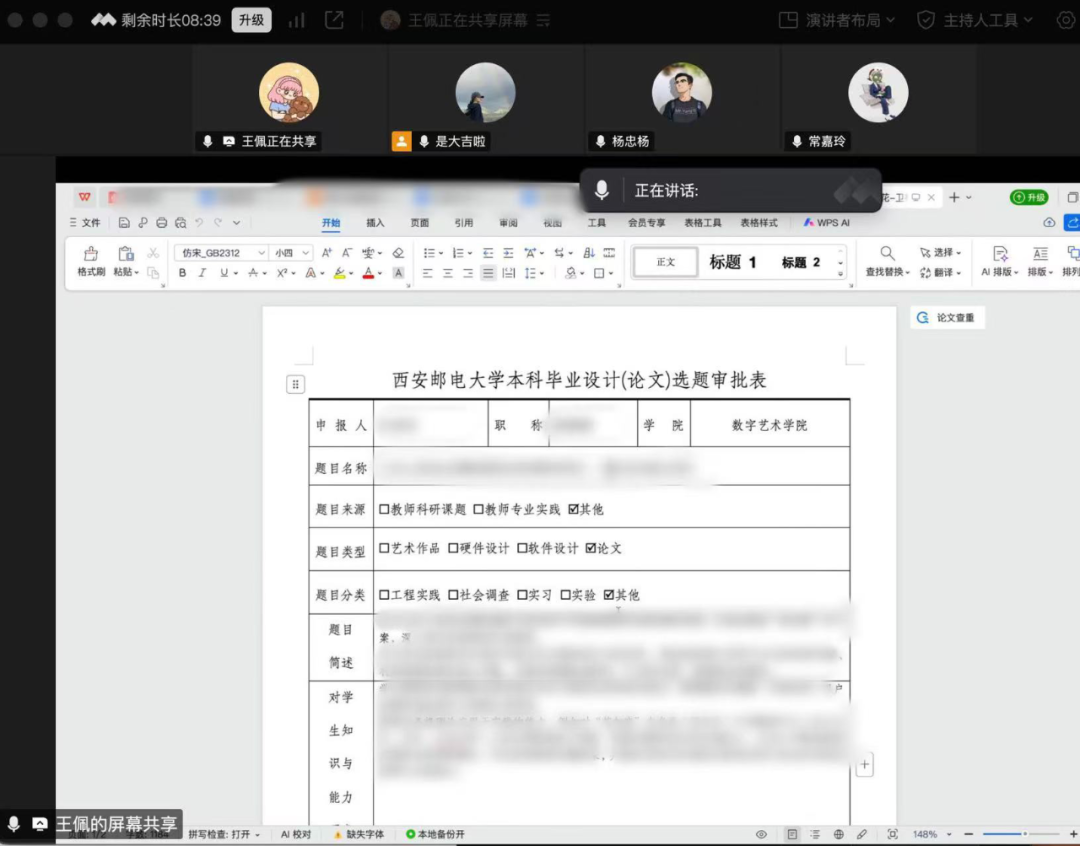The height and width of the screenshot is (846, 1080).
Task: Open the 翻译 dropdown in ribbon
Action: (940, 273)
